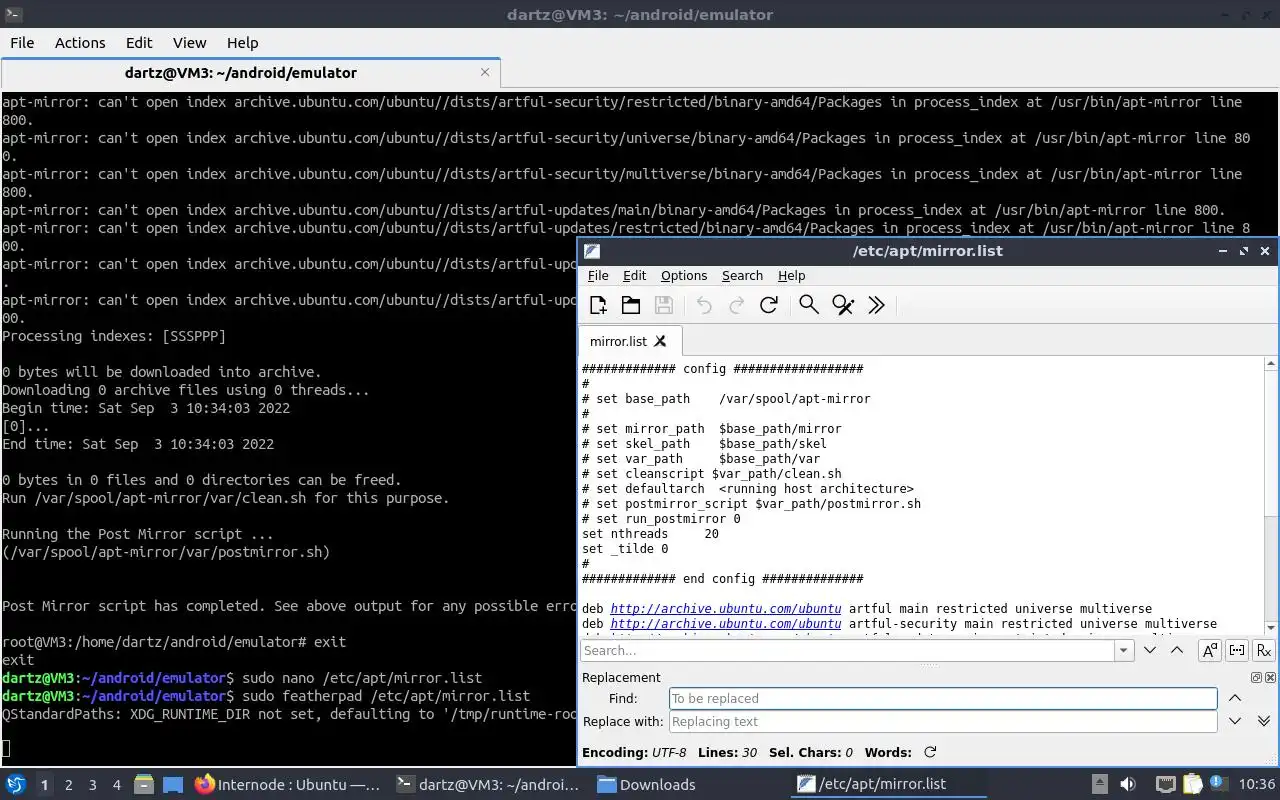Click the removable media tray icon
Viewport: 1280px width, 800px height.
click(1099, 785)
